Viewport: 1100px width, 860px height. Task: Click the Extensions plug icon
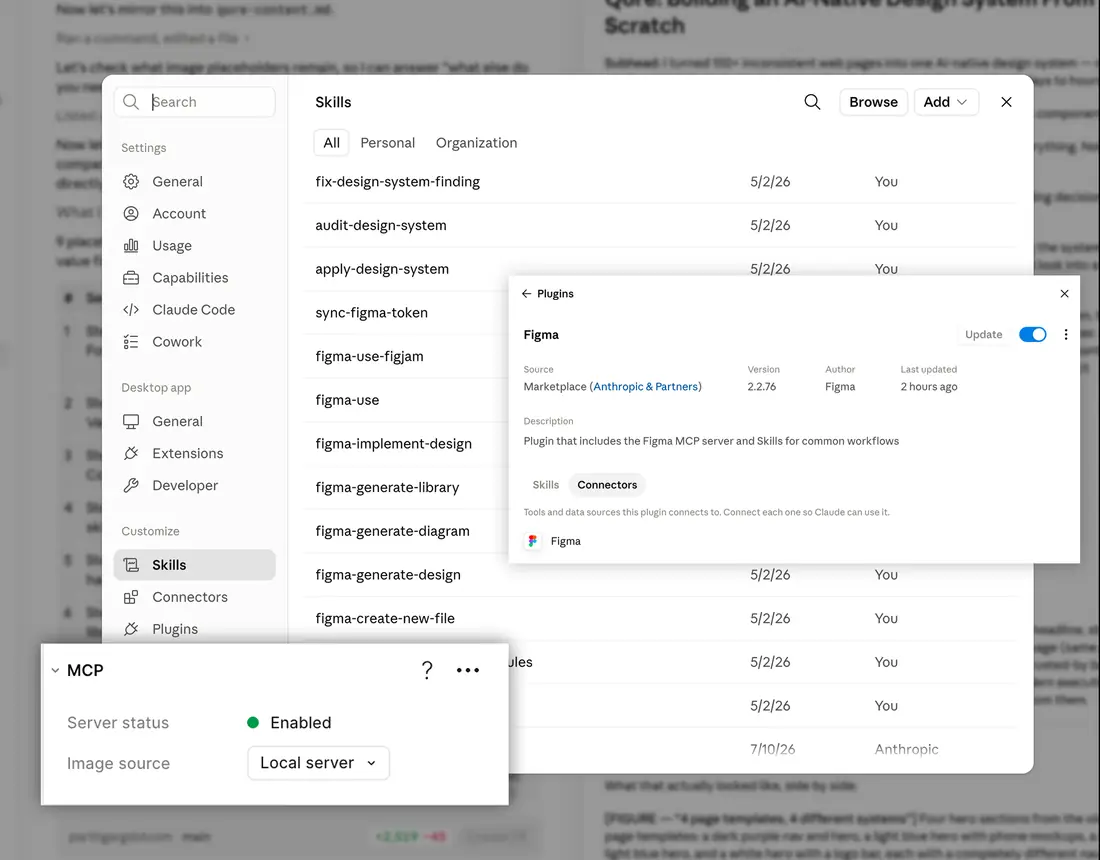[x=131, y=453]
